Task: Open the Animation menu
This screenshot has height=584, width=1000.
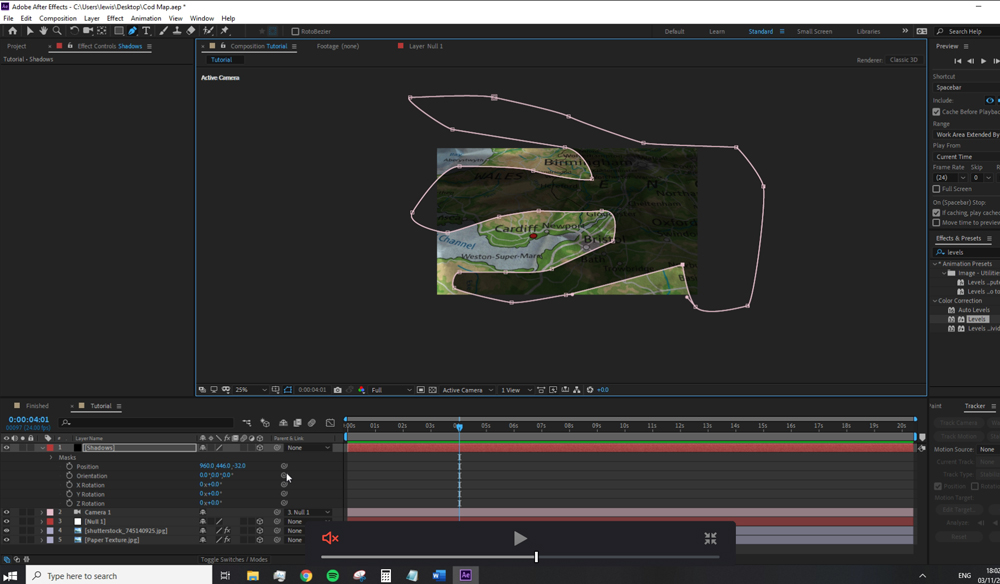Action: click(x=146, y=18)
